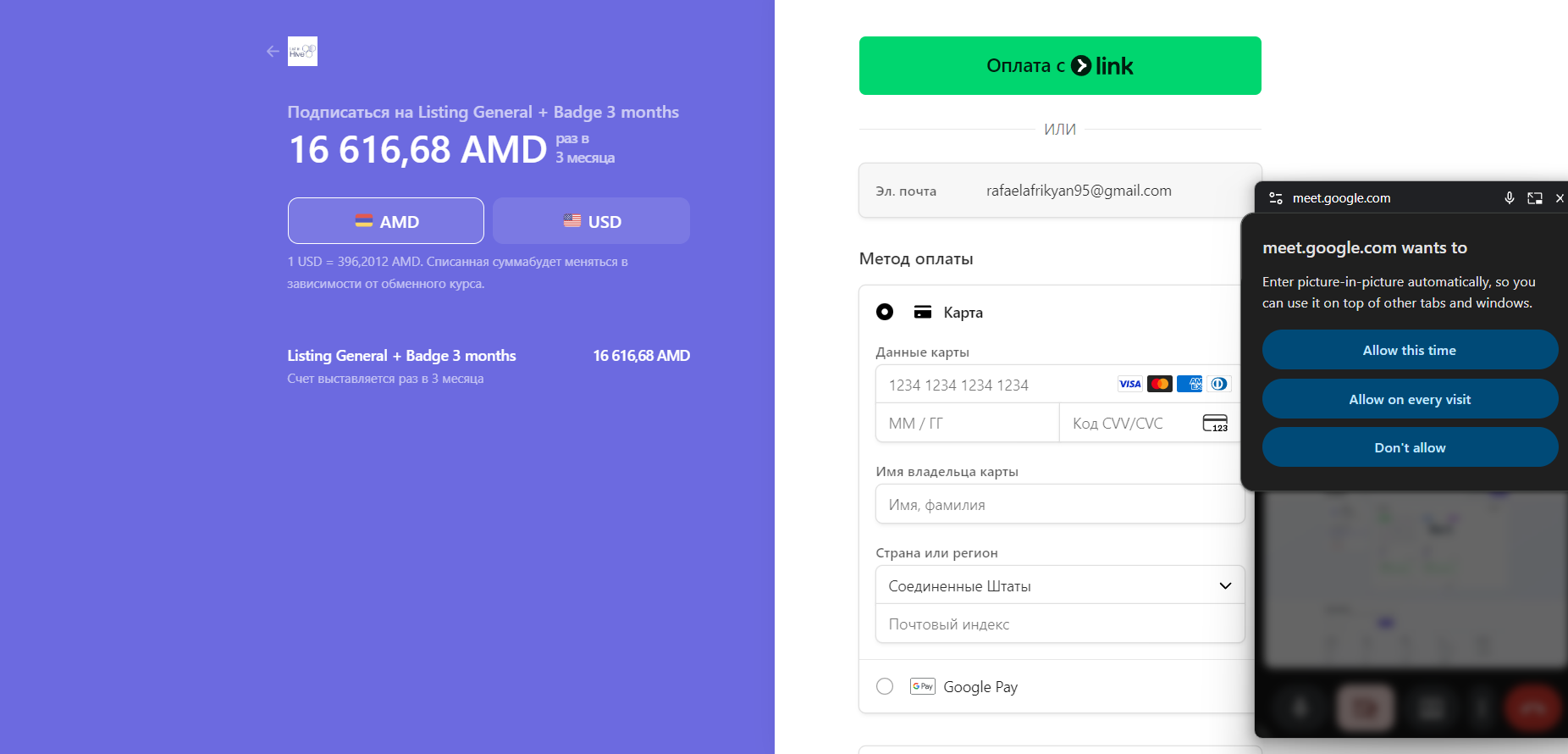The image size is (1568, 754).
Task: Click the site settings icon by meet.google.com
Action: tap(1275, 198)
